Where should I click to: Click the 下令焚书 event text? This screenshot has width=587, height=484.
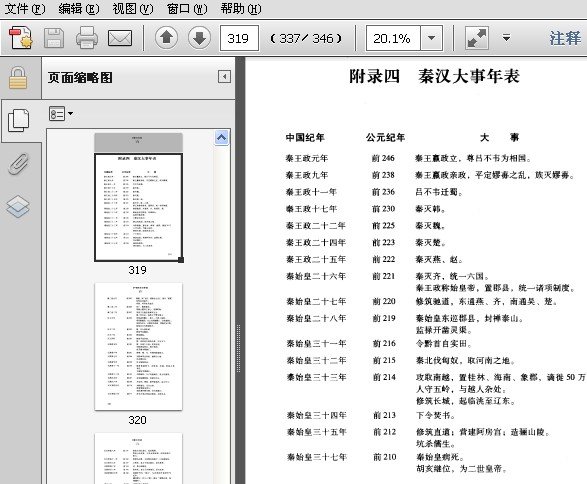point(436,415)
